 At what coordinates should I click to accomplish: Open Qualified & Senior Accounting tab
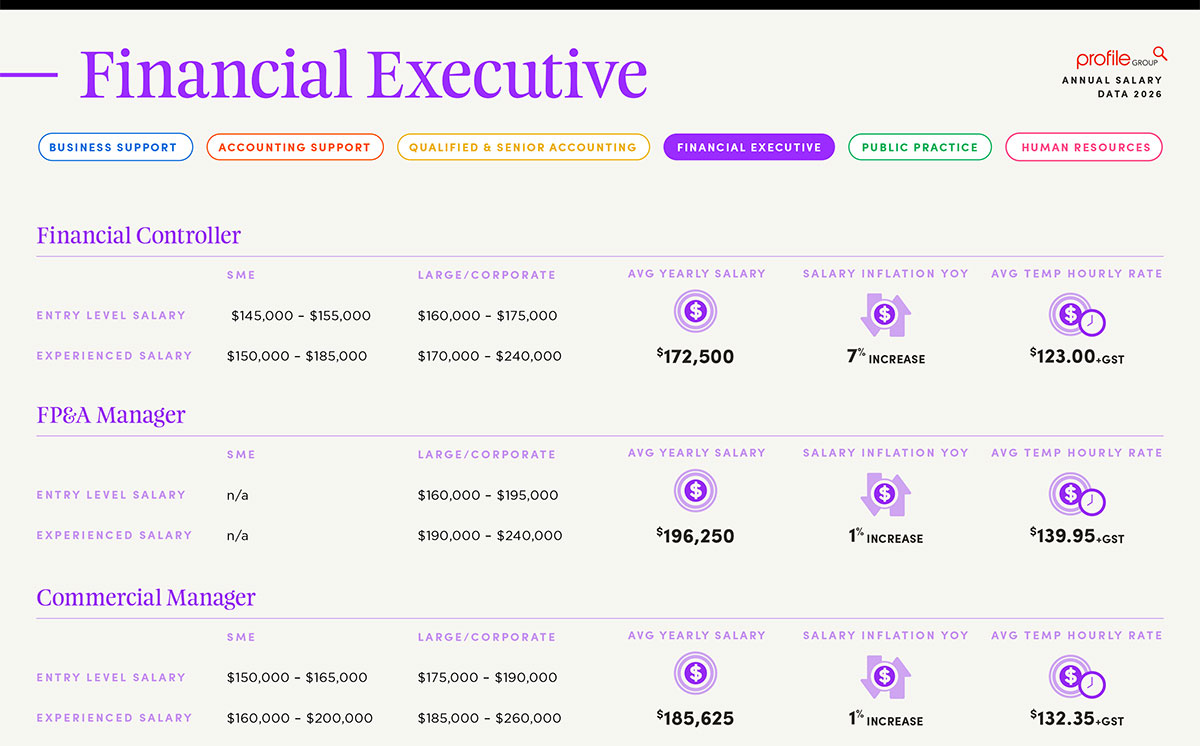(523, 147)
